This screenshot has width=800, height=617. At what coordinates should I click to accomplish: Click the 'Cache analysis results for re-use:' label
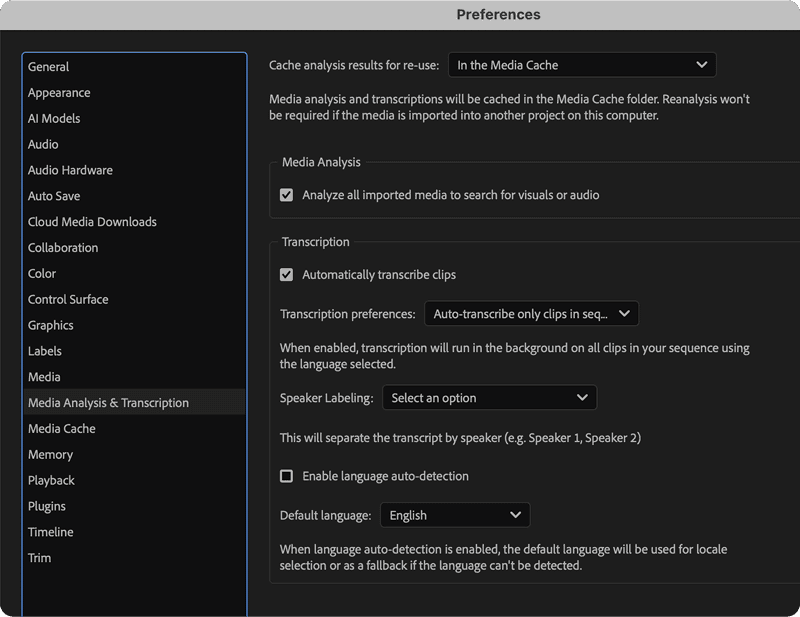pyautogui.click(x=354, y=65)
